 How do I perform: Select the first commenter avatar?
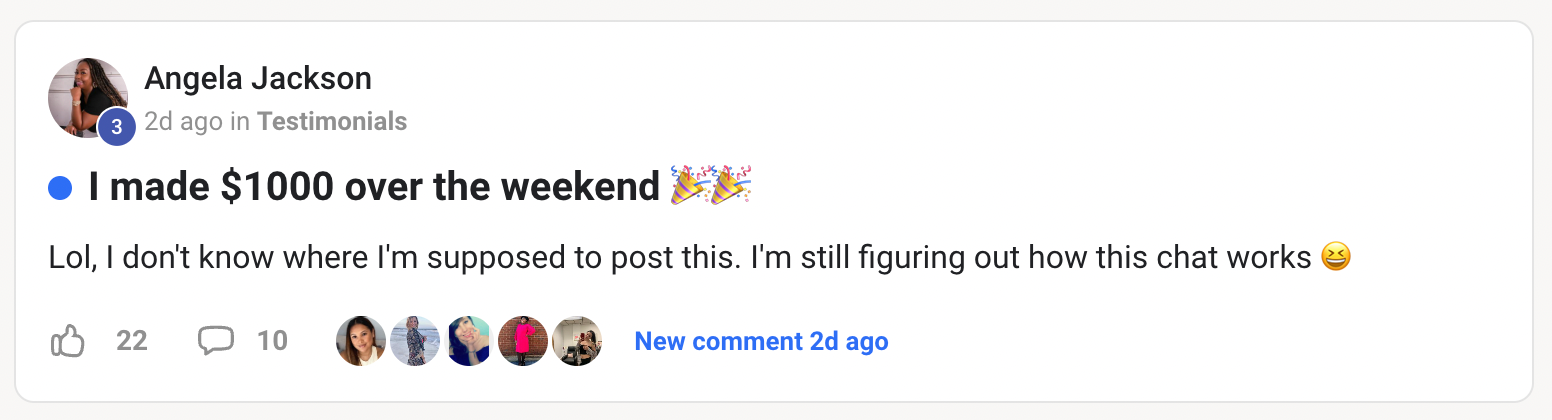pyautogui.click(x=361, y=341)
